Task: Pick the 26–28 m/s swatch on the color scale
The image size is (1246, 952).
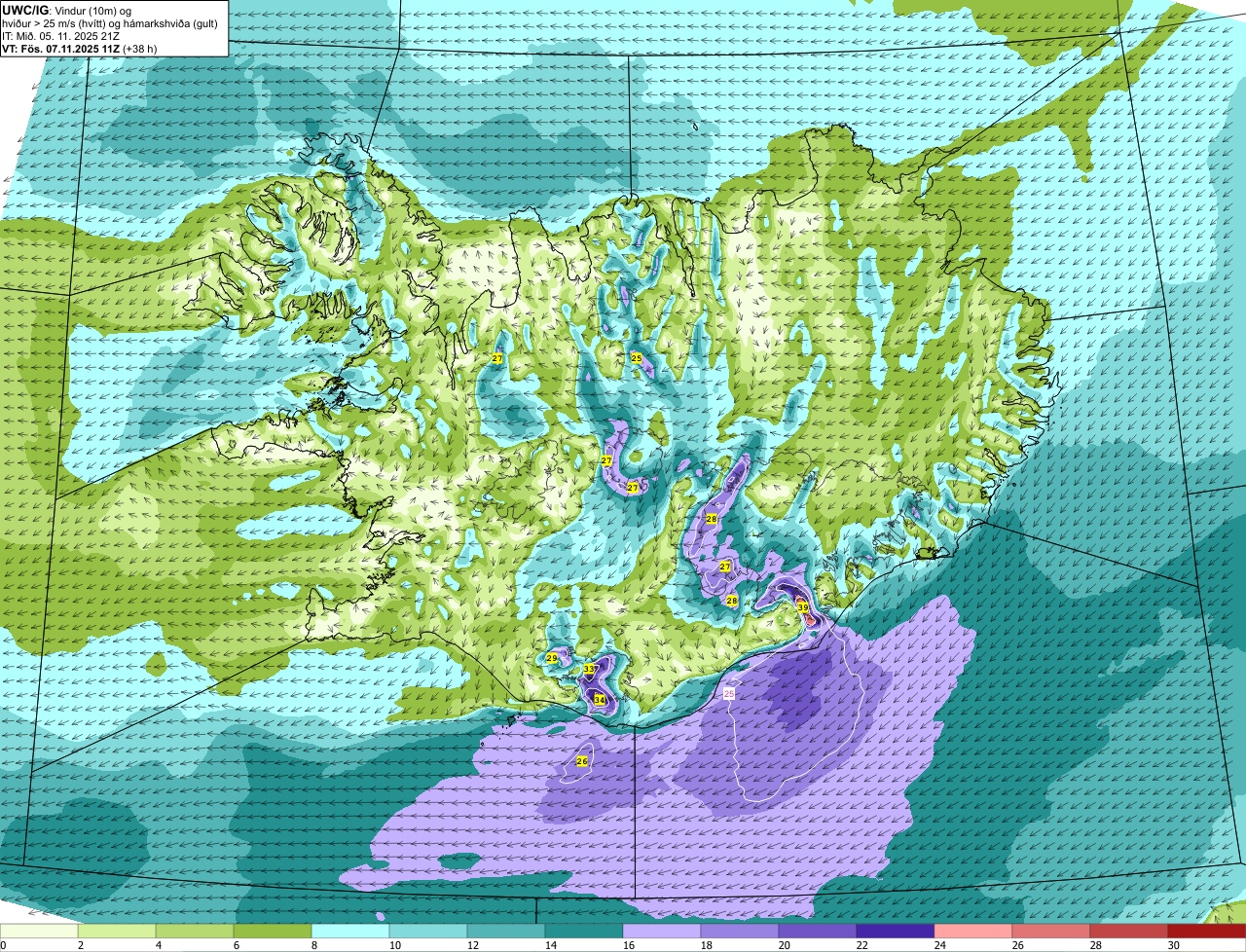Action: (1051, 932)
